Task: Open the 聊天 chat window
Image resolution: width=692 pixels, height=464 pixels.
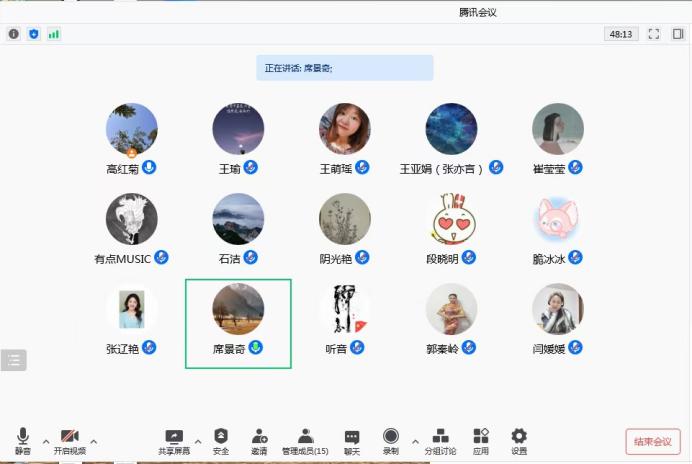Action: coord(352,440)
